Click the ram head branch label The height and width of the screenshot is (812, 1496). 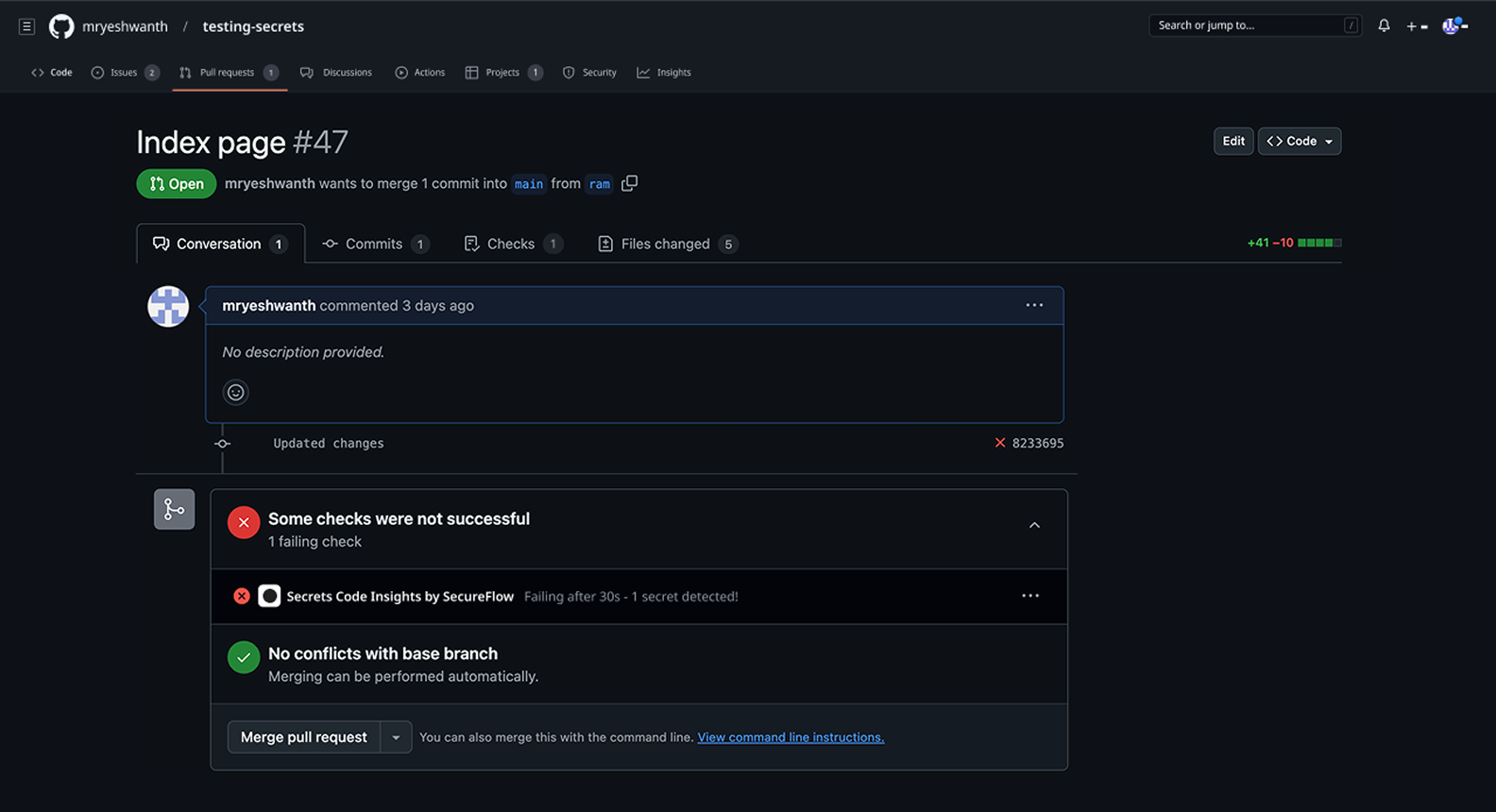click(600, 184)
